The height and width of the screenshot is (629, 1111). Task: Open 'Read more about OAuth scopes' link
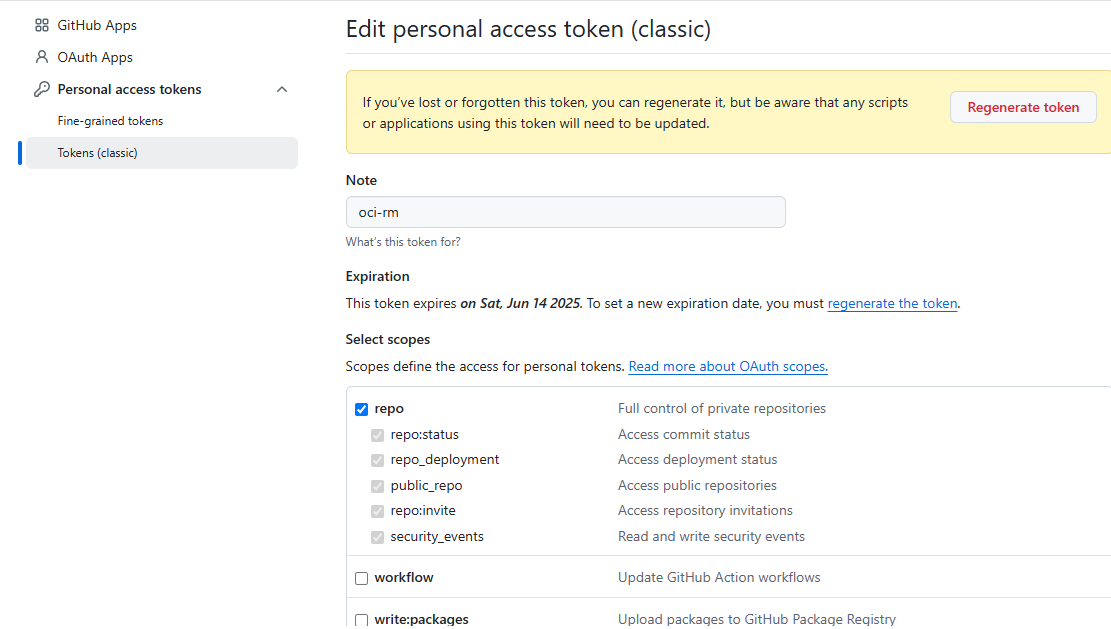pos(728,367)
